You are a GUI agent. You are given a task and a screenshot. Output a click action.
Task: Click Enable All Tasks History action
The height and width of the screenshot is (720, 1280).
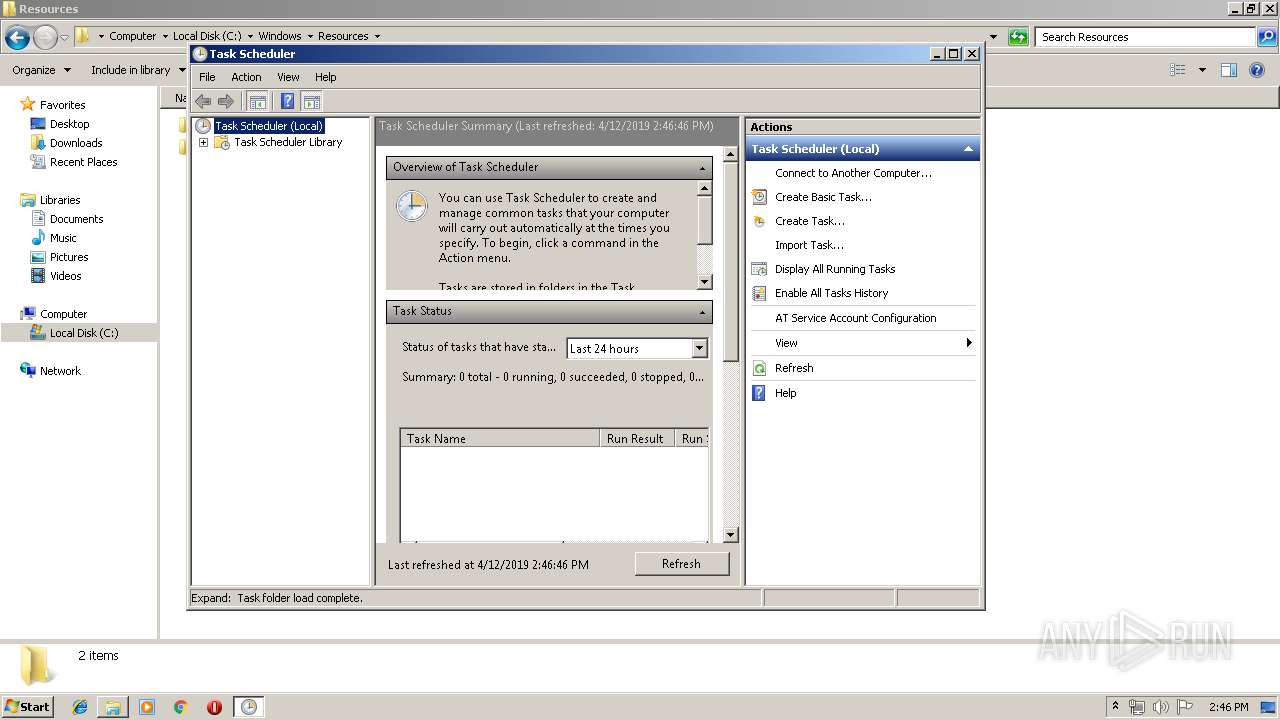tap(831, 293)
